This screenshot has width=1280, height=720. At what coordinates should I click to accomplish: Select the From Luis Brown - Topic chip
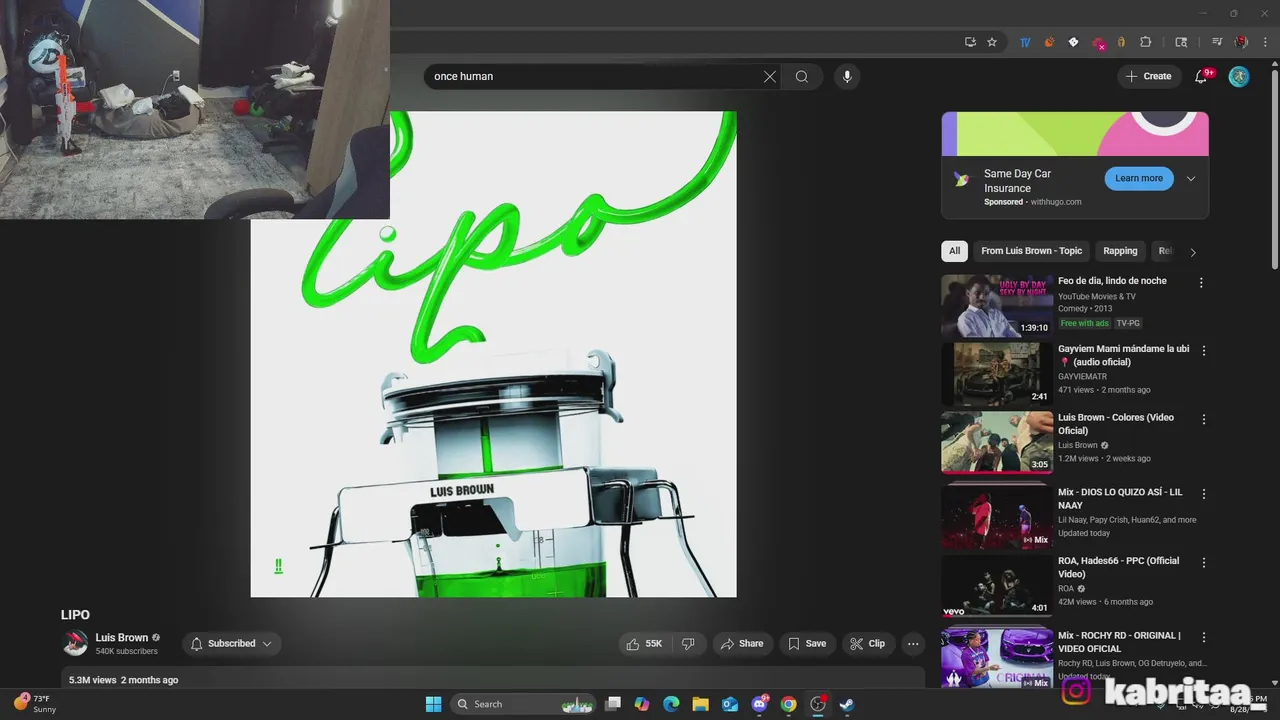[x=1031, y=251]
